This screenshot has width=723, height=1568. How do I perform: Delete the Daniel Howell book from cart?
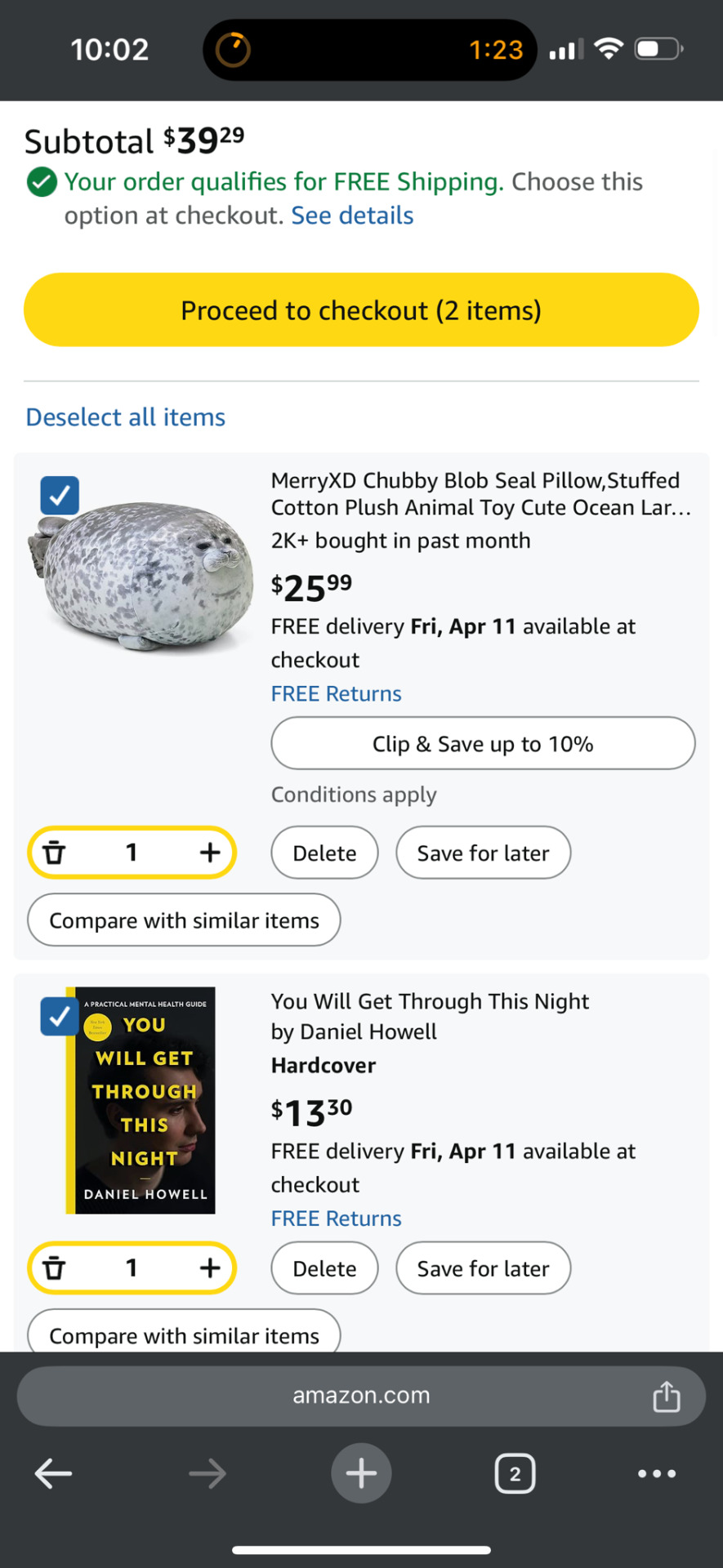point(324,1268)
